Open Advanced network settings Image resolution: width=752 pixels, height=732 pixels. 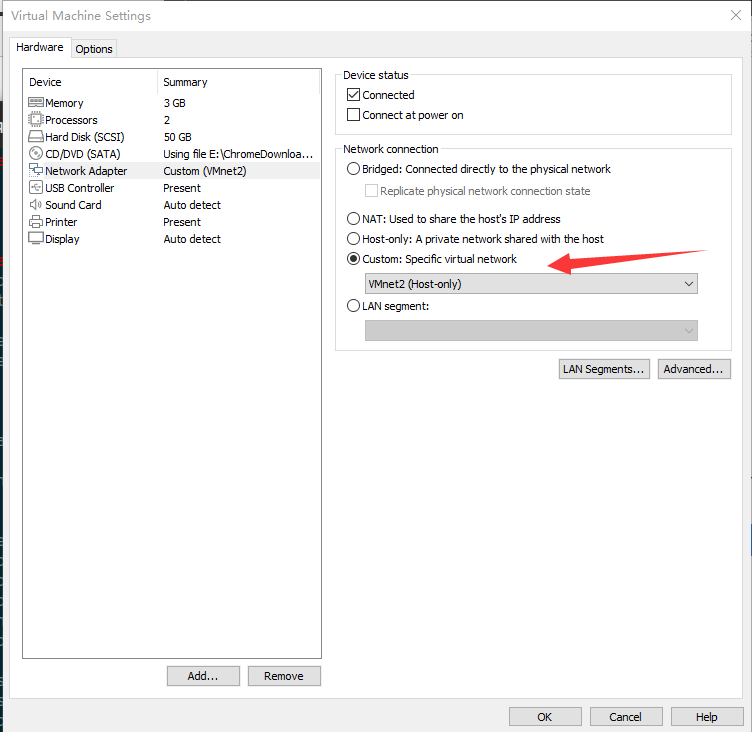point(693,369)
